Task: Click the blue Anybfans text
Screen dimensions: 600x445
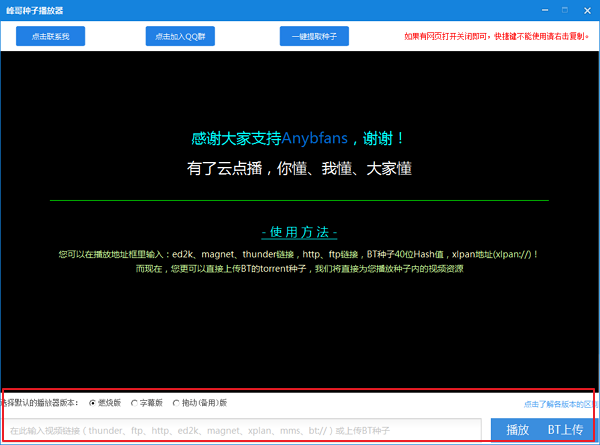Action: coord(315,138)
